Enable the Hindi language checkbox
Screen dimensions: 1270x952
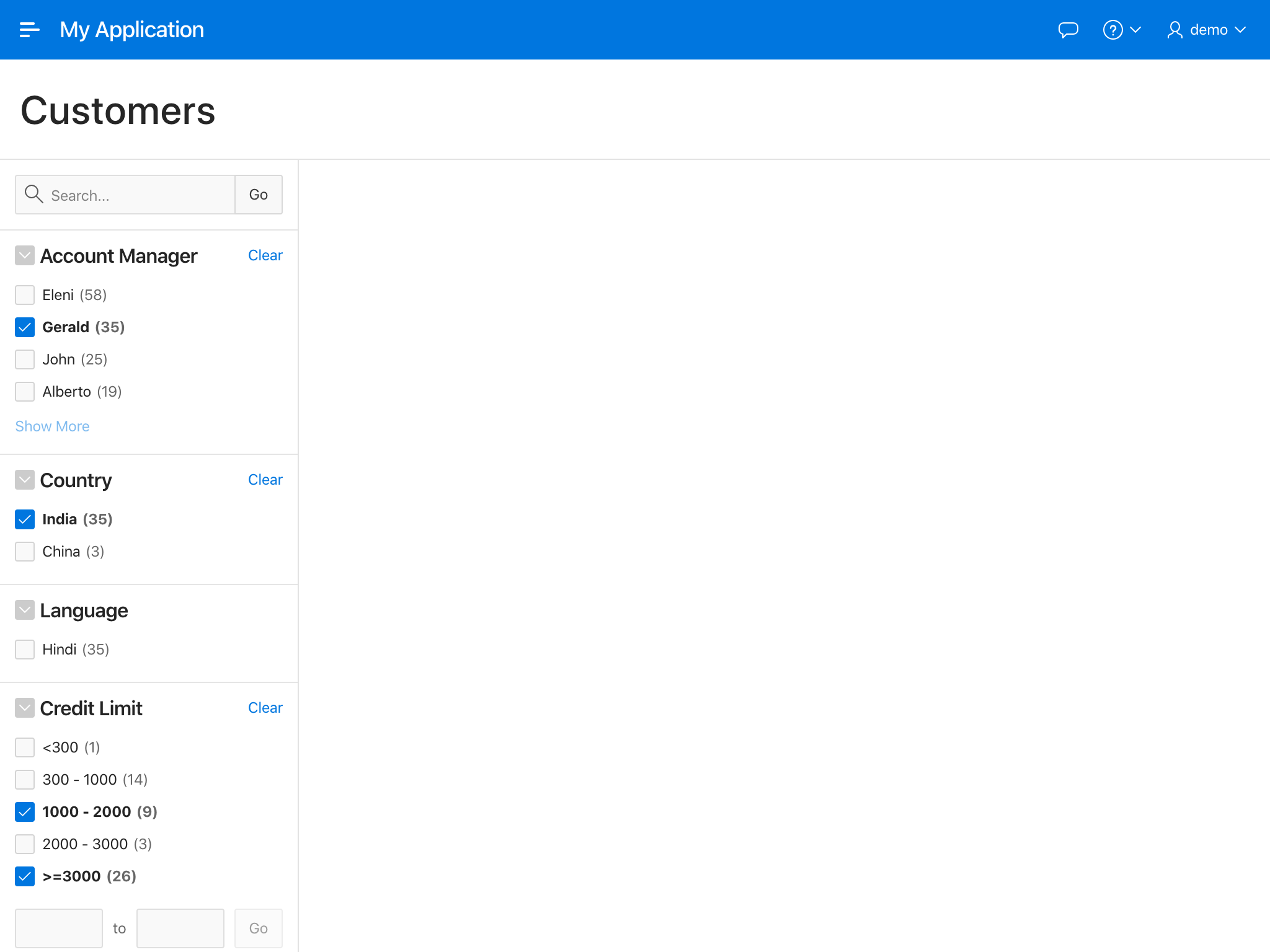(25, 650)
